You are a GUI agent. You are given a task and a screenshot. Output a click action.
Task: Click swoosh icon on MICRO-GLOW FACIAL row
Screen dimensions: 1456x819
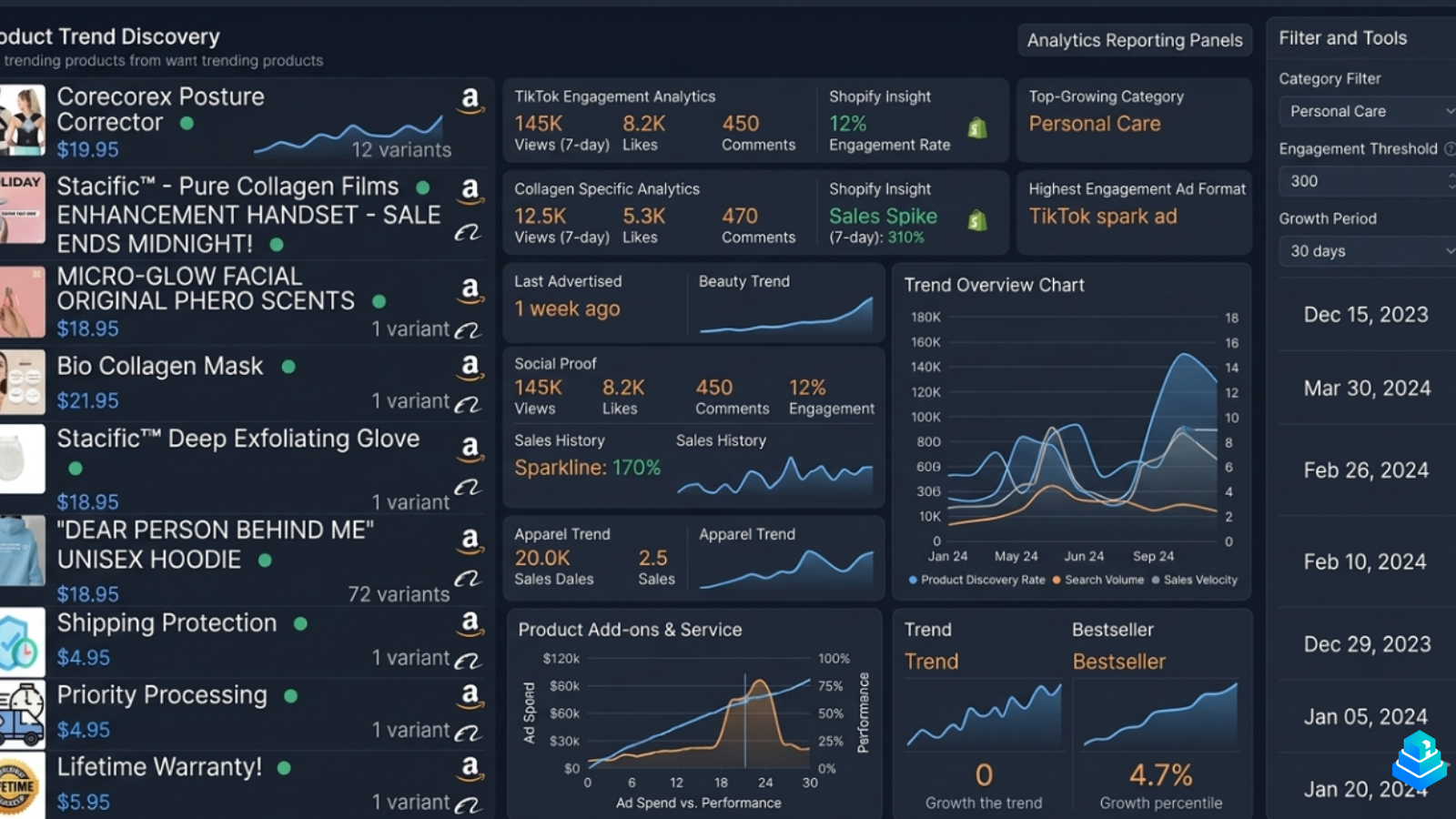pos(468,330)
